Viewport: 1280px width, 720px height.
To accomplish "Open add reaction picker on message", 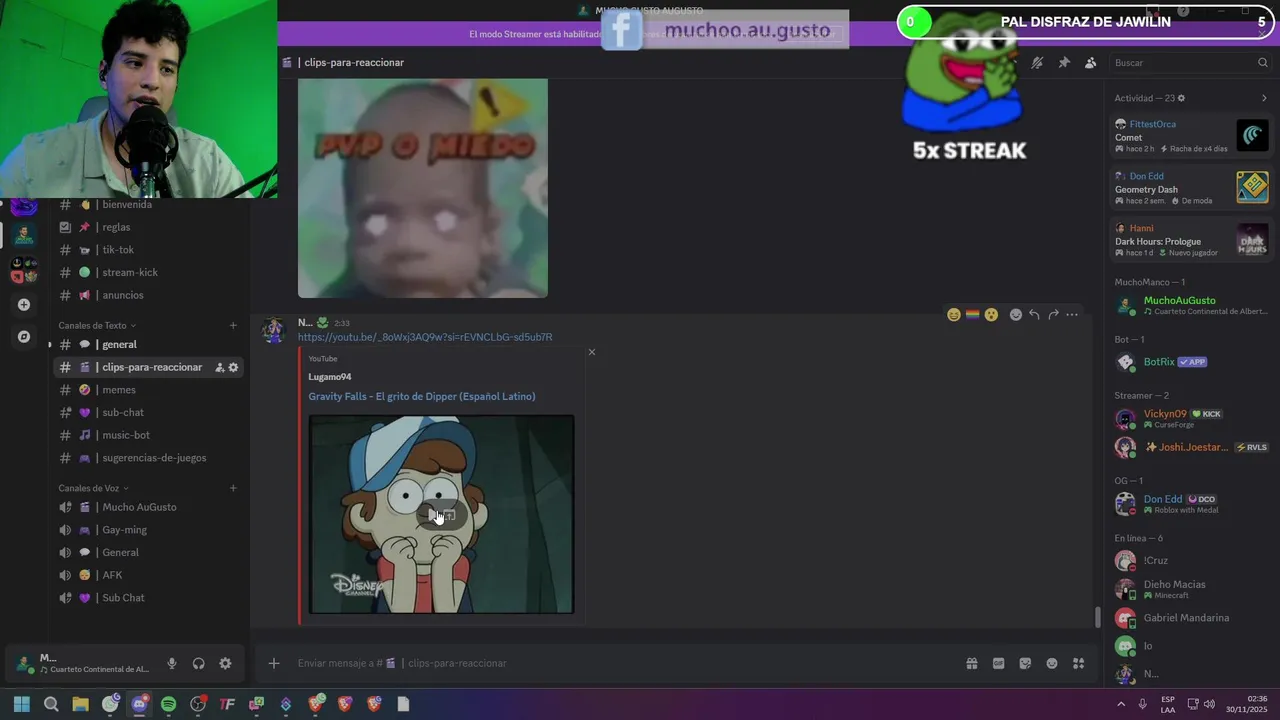I will [1016, 314].
